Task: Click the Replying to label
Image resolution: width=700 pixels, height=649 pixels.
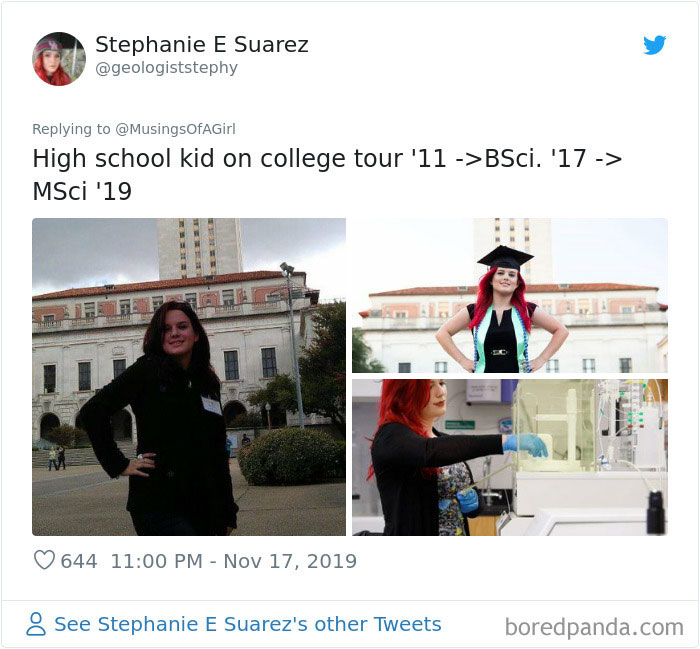Action: pyautogui.click(x=71, y=129)
